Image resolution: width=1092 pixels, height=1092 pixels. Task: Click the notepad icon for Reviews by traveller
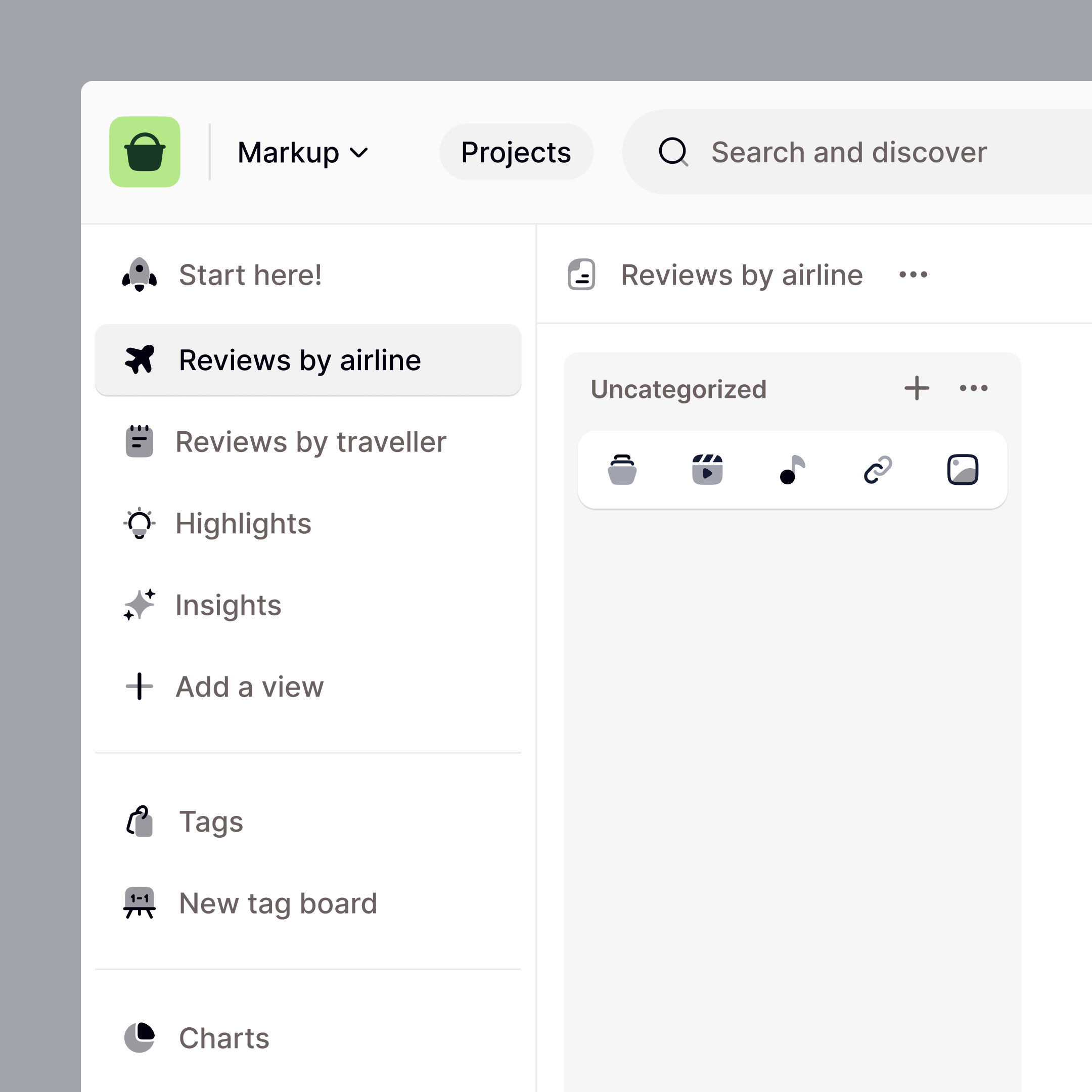(139, 441)
